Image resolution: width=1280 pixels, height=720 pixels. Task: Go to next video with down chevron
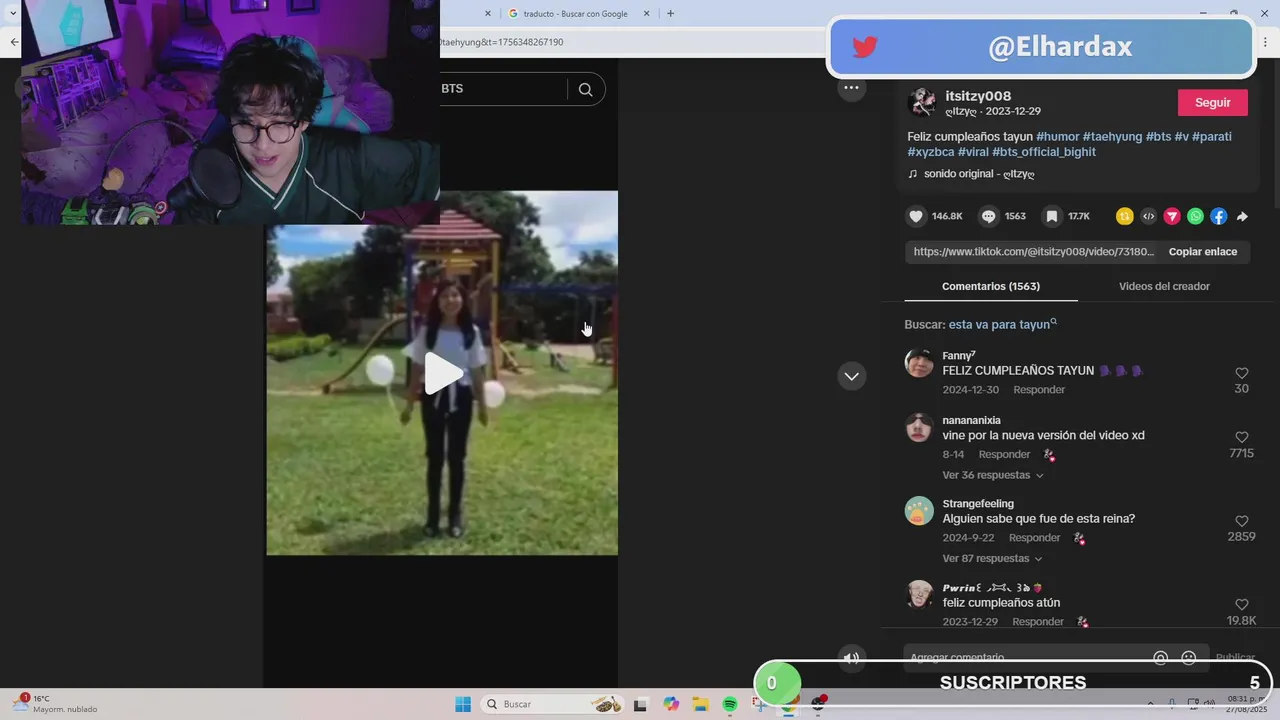click(851, 376)
